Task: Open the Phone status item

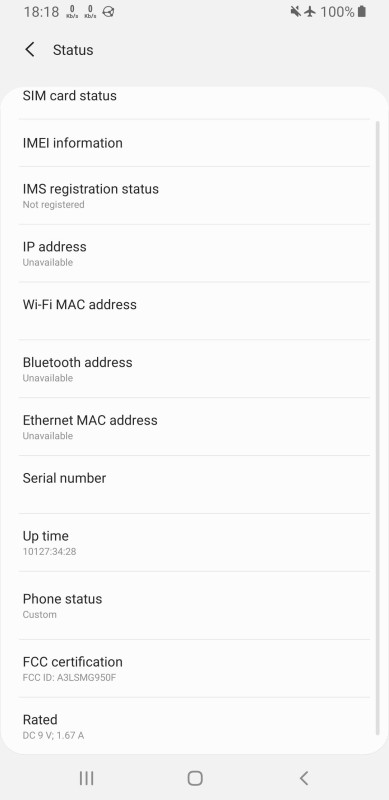Action: pyautogui.click(x=194, y=605)
